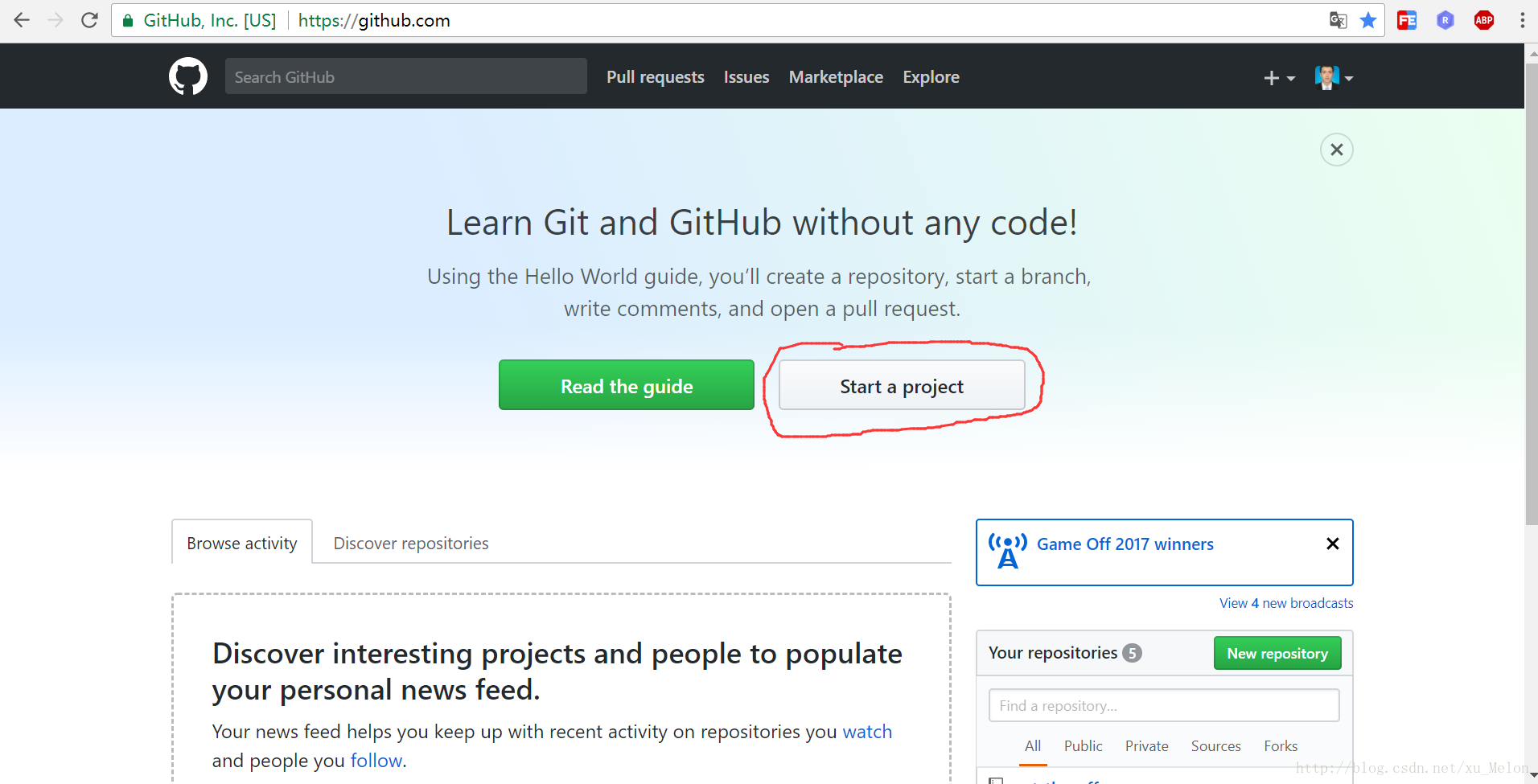Image resolution: width=1538 pixels, height=784 pixels.
Task: Open Game Off 2017 winners link
Action: click(x=1125, y=544)
